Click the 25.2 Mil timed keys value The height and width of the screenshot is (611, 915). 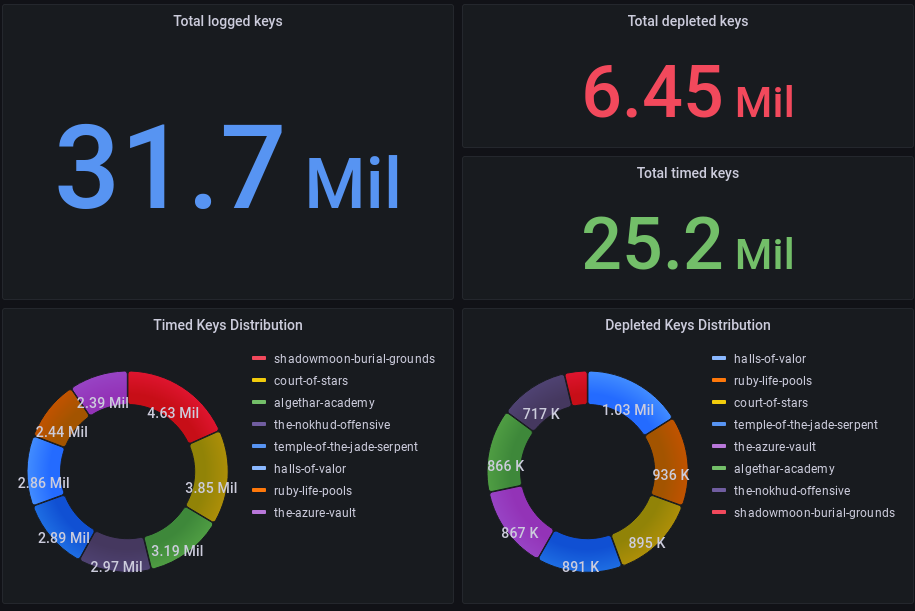688,243
